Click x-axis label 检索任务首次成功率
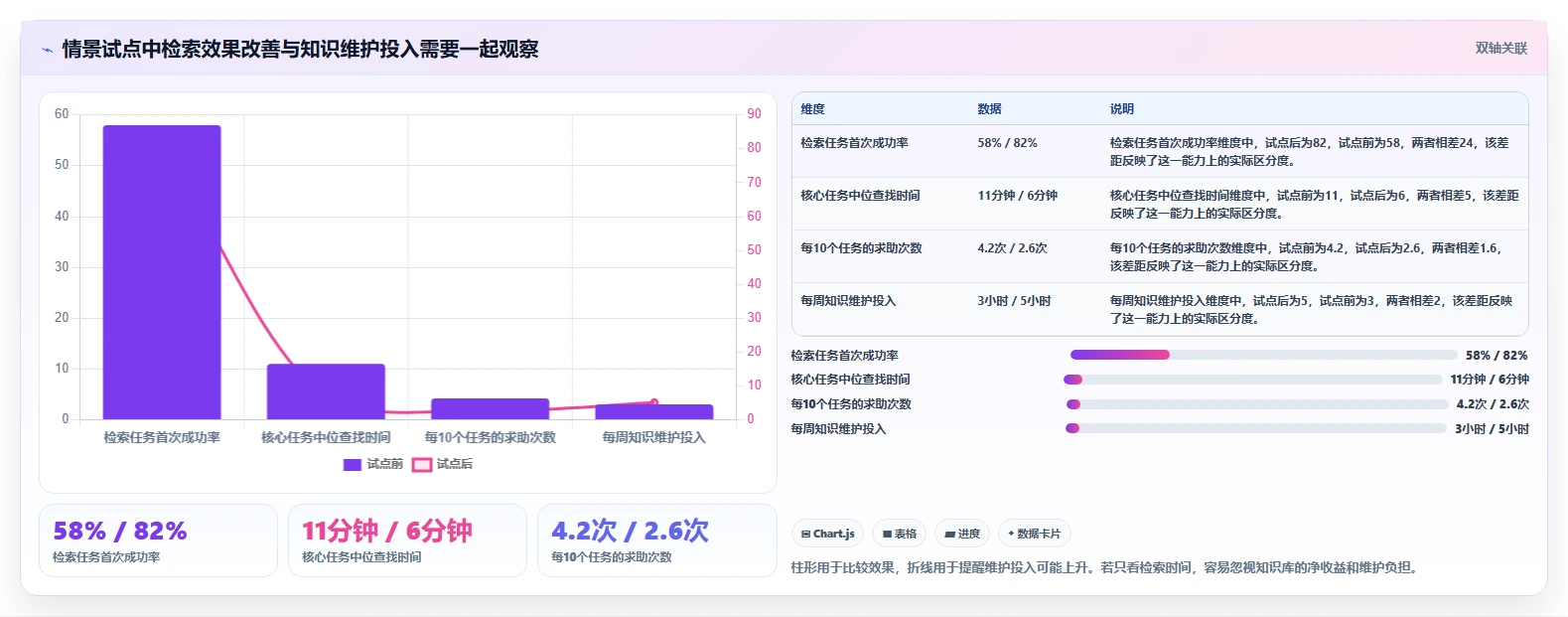The height and width of the screenshot is (617, 1568). coord(162,437)
